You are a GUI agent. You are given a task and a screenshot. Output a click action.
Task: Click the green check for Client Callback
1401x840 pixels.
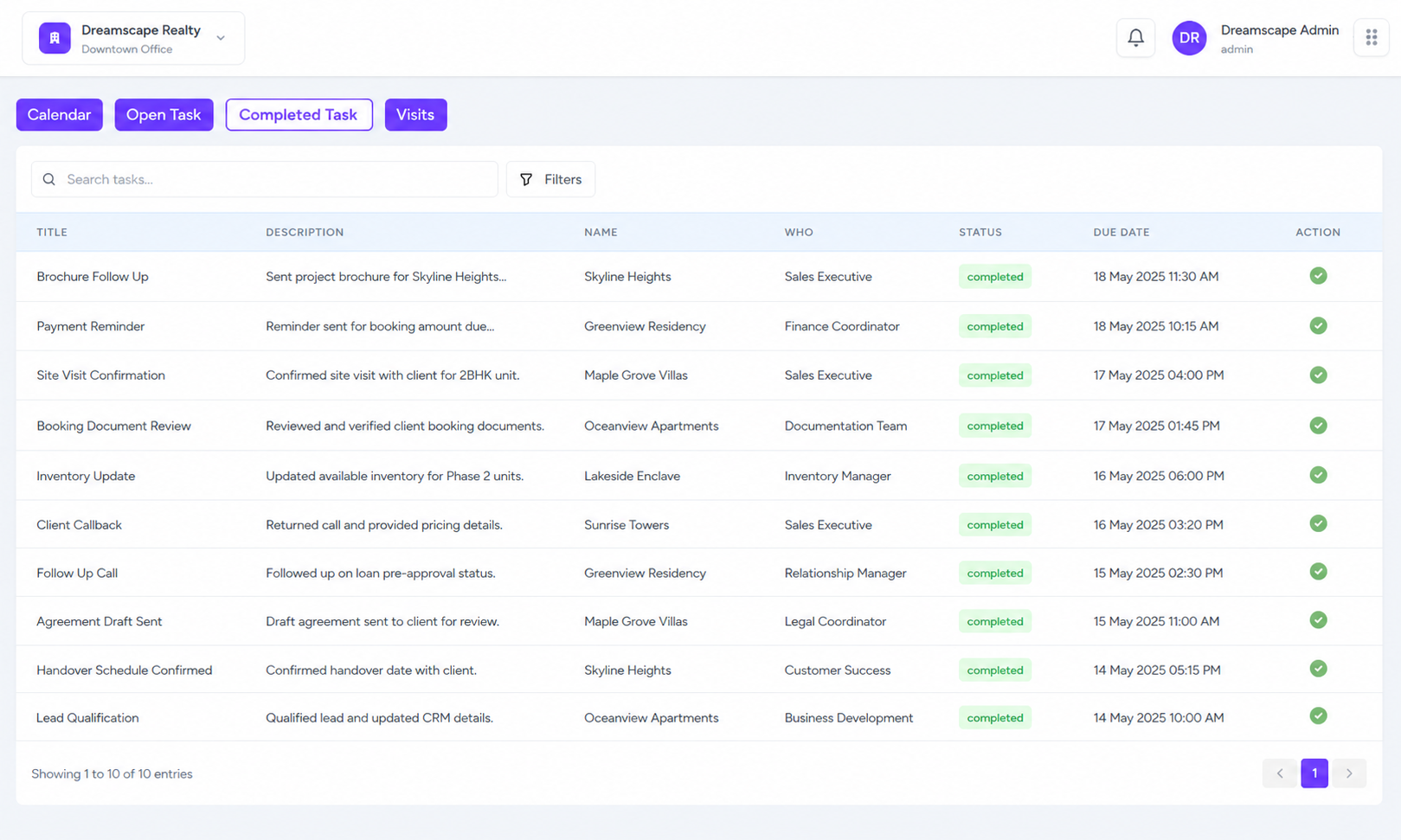(x=1318, y=523)
